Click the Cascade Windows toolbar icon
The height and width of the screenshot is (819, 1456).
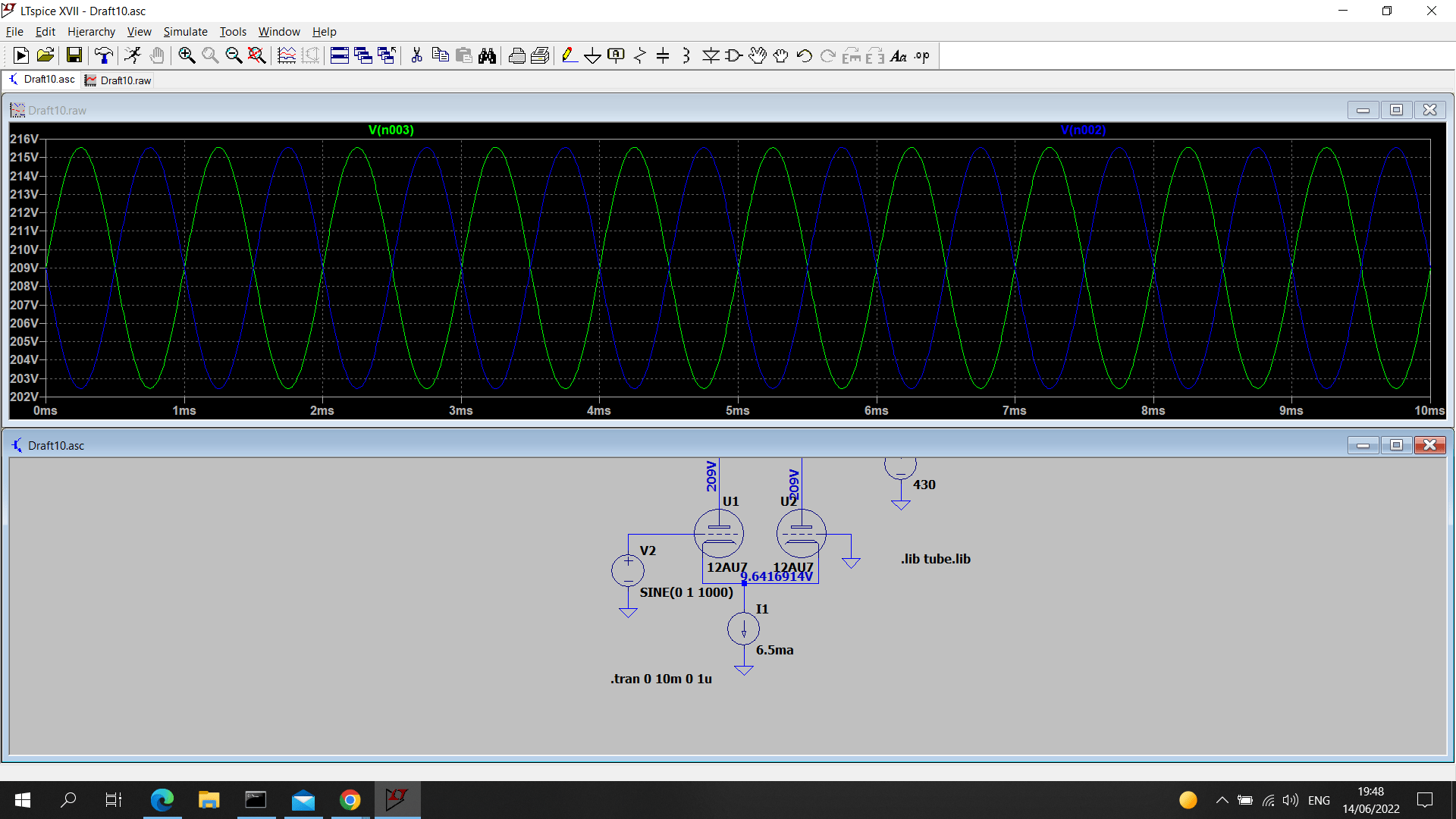coord(363,55)
